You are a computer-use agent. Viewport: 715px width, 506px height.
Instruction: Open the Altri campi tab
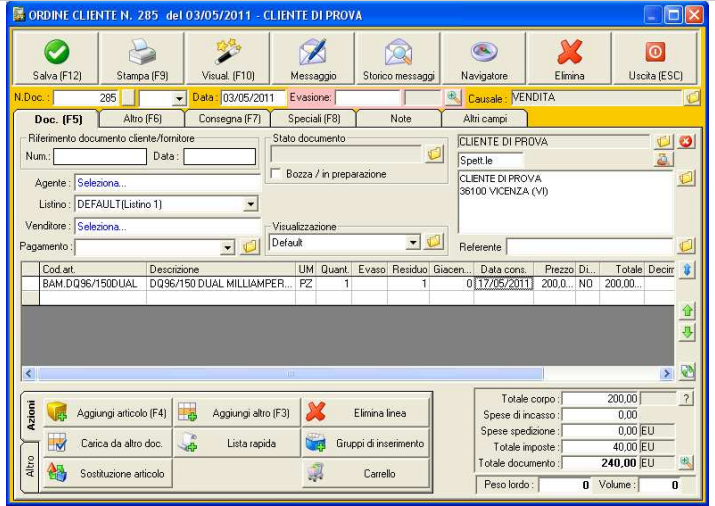coord(485,119)
